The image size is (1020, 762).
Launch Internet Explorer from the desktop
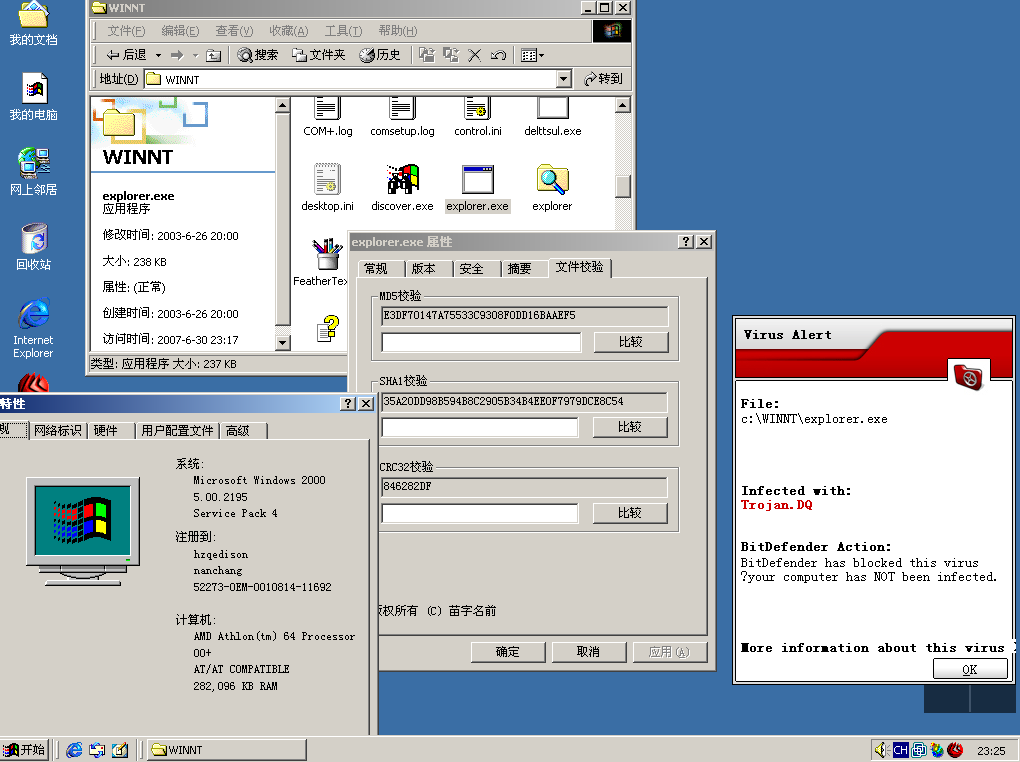[x=33, y=329]
